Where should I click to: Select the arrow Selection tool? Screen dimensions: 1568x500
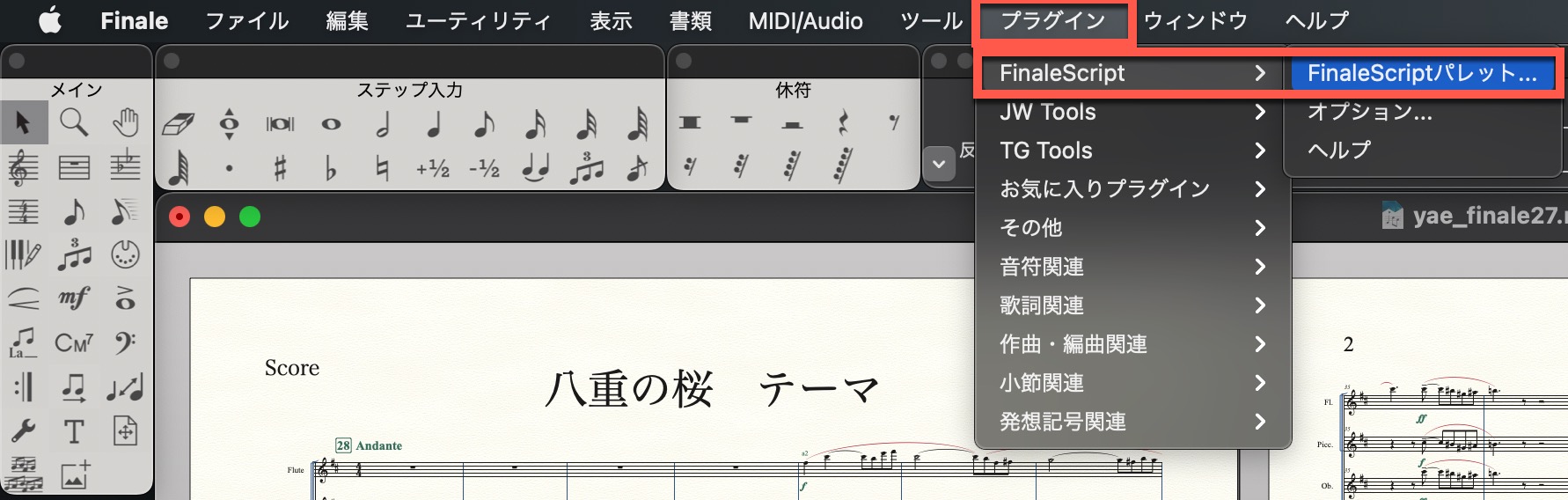[24, 122]
